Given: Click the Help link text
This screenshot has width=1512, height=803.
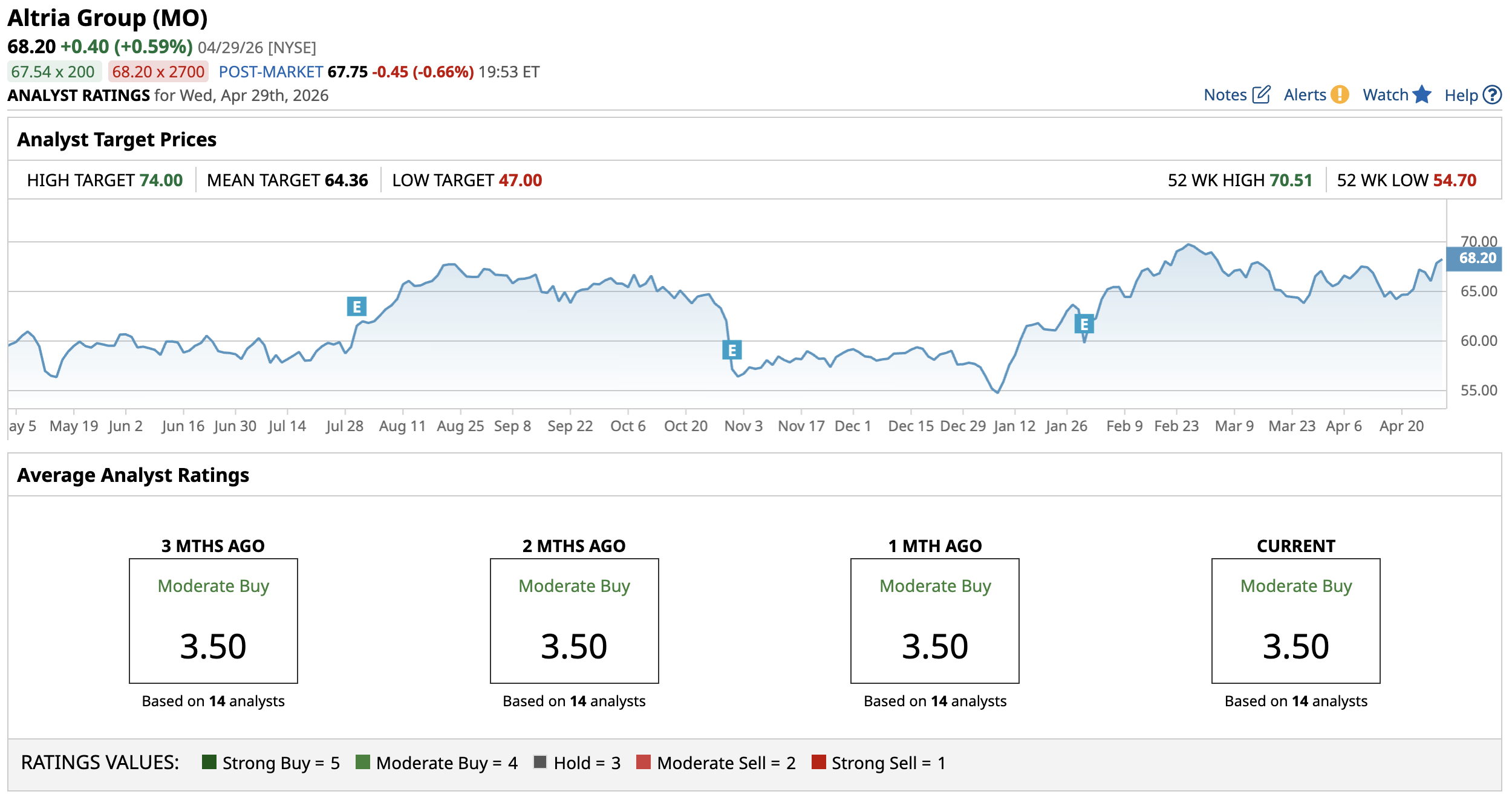Looking at the screenshot, I should pos(1461,96).
